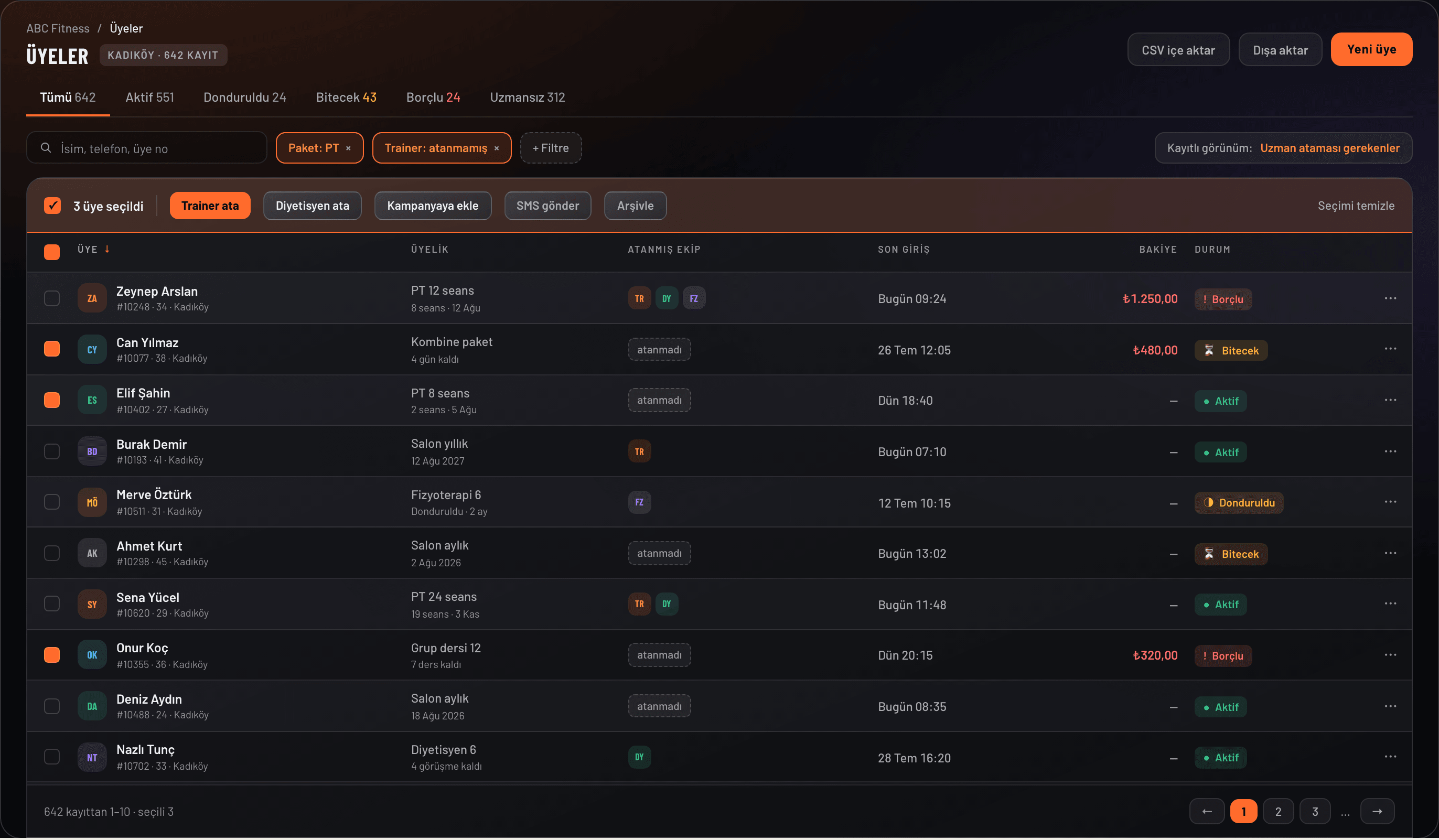Click the sort arrow on ÜYE column

coord(107,250)
